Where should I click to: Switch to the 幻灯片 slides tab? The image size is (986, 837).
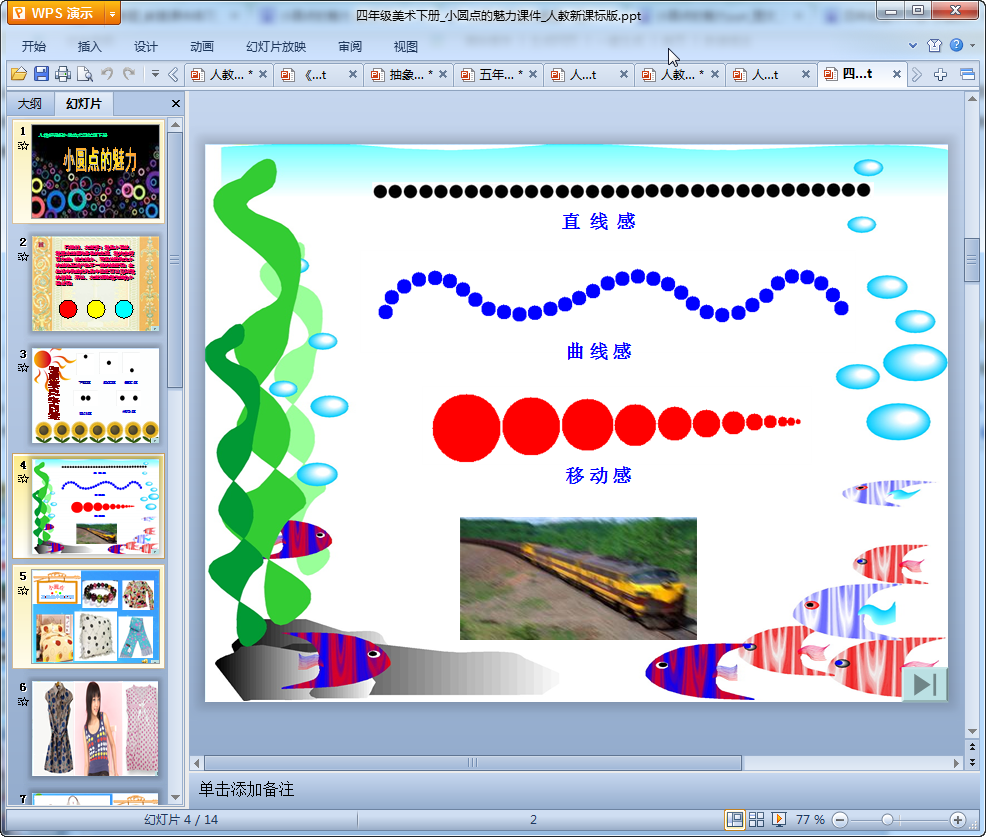(84, 104)
